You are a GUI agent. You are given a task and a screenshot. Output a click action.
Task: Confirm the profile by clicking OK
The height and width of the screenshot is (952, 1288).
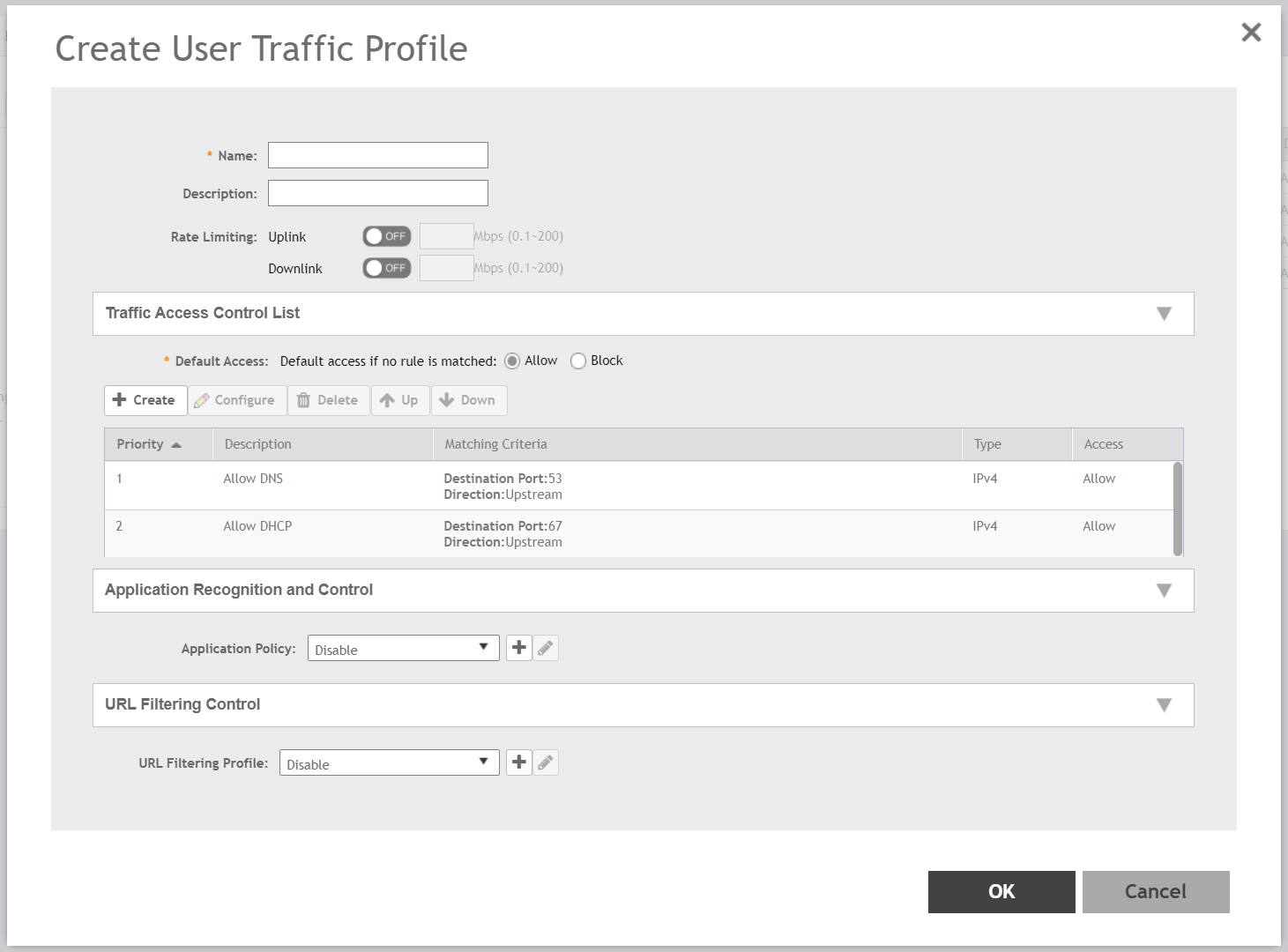[1001, 891]
